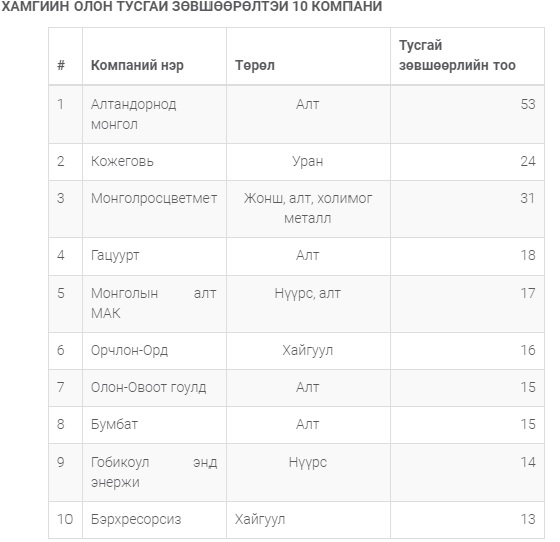
Task: Select 'Тусгай зөвшөөрлийн тоо' column header
Action: [x=467, y=56]
